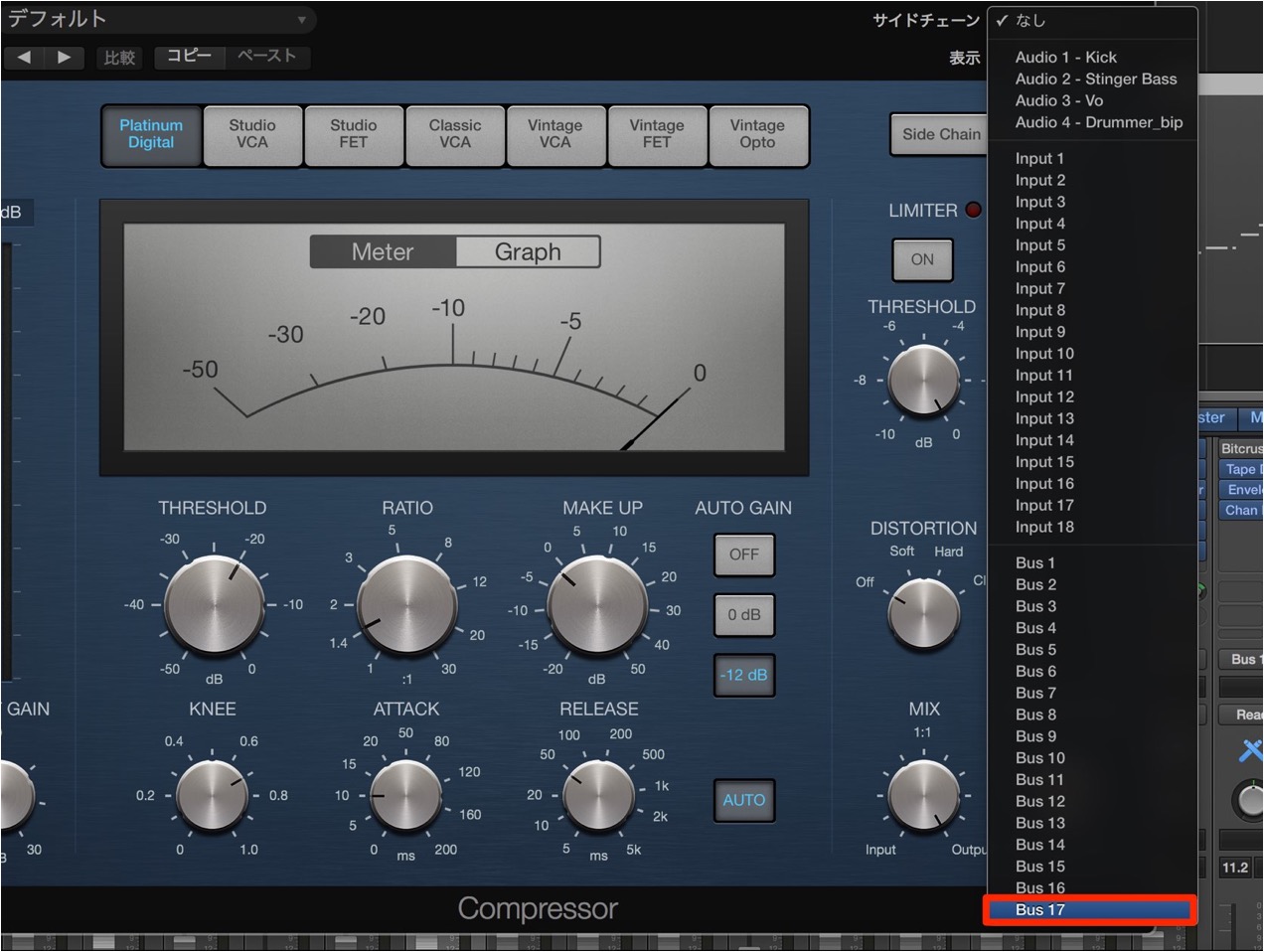
Task: Click the コピー button
Action: click(x=189, y=56)
